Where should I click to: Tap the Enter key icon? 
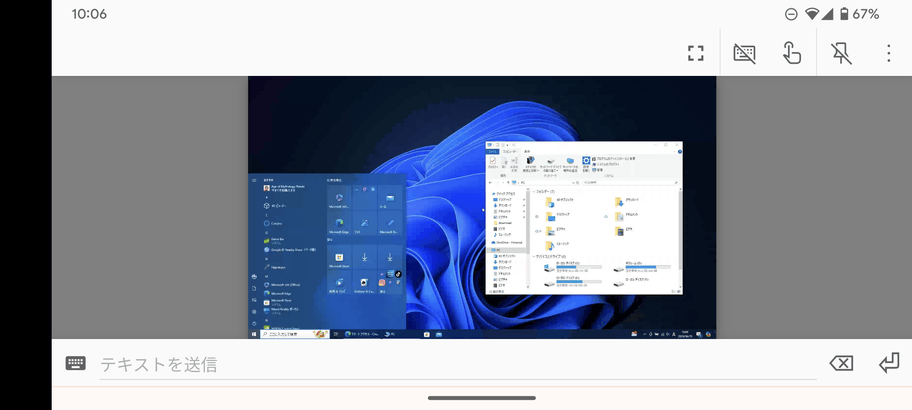click(889, 363)
